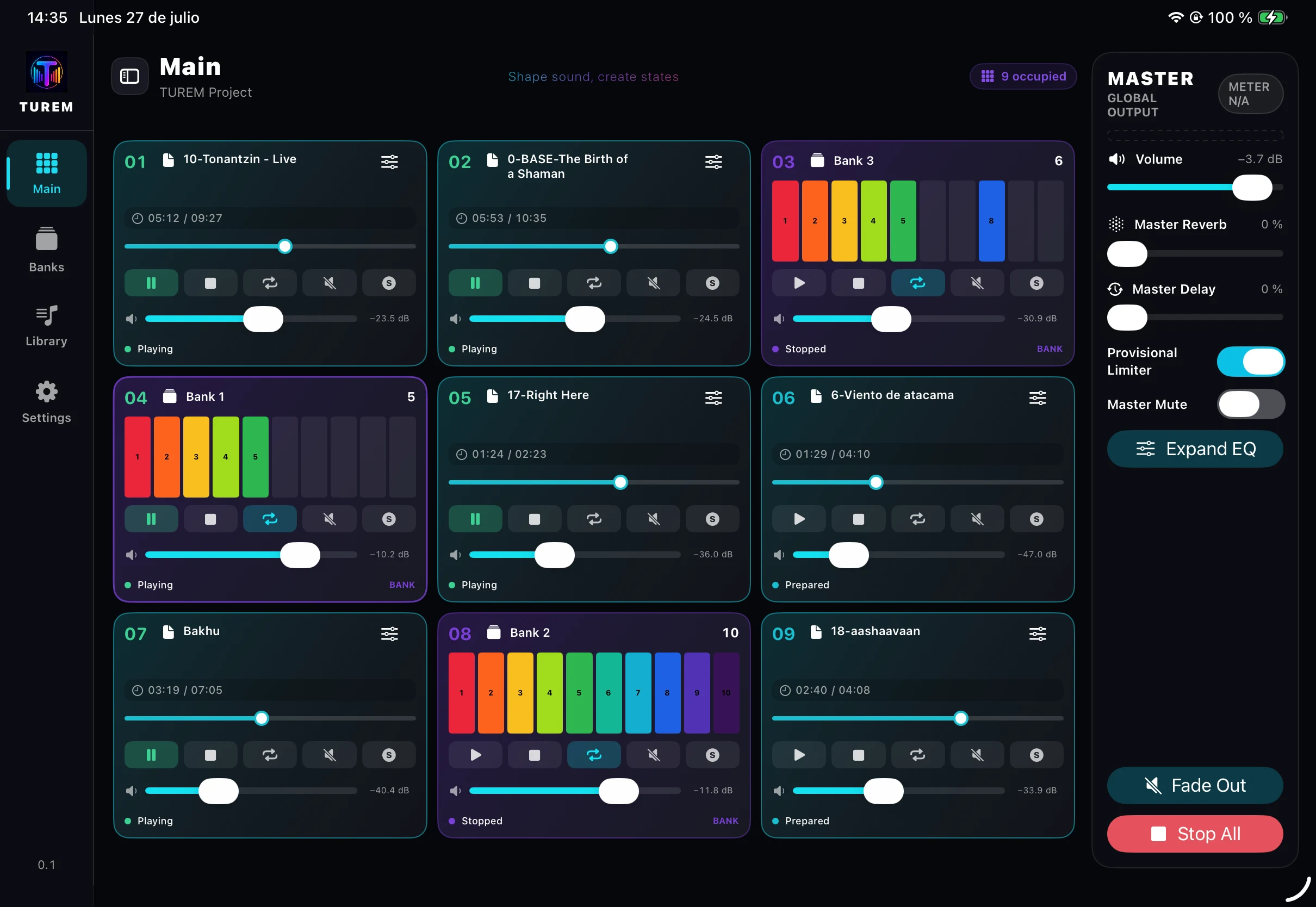
Task: Trigger yellow pad 3 in Bank 3
Action: click(x=845, y=221)
